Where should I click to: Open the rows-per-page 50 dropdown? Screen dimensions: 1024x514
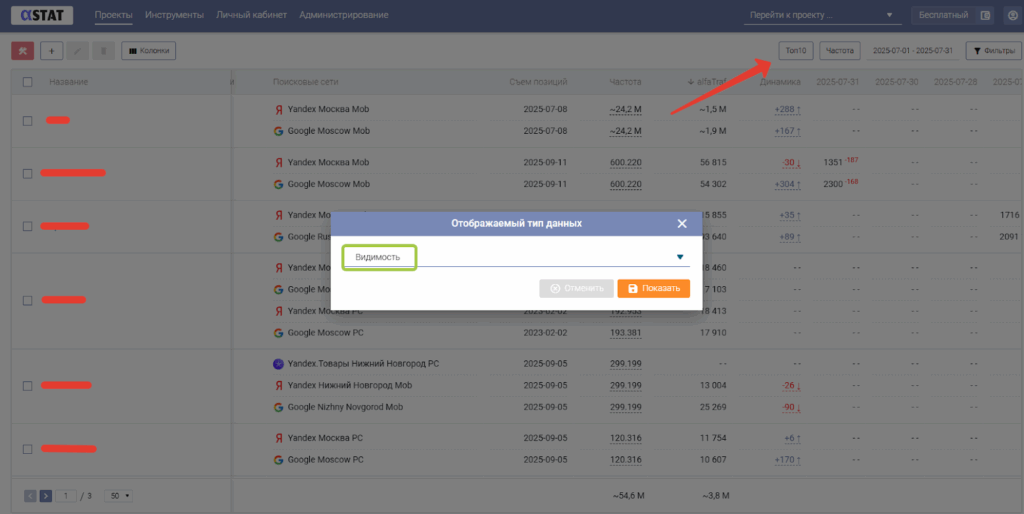point(120,495)
